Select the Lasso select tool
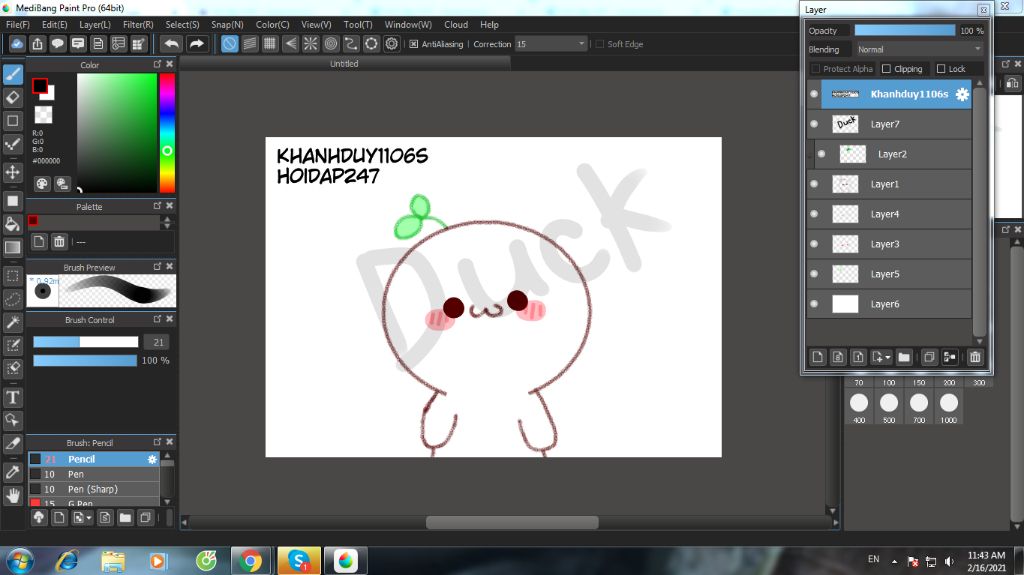This screenshot has height=575, width=1024. click(x=12, y=299)
